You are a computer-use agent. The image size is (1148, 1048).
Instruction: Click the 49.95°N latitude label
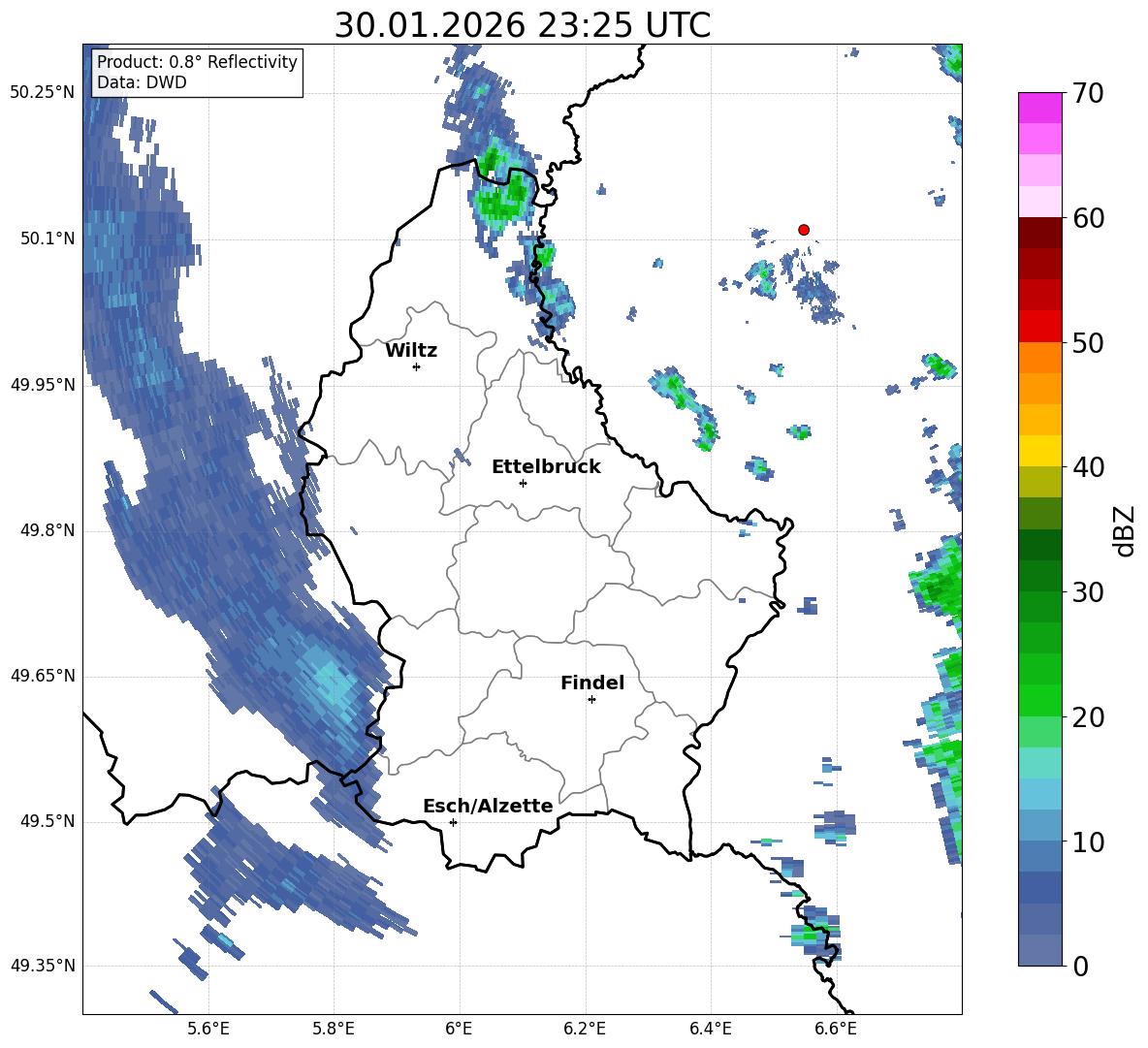43,384
